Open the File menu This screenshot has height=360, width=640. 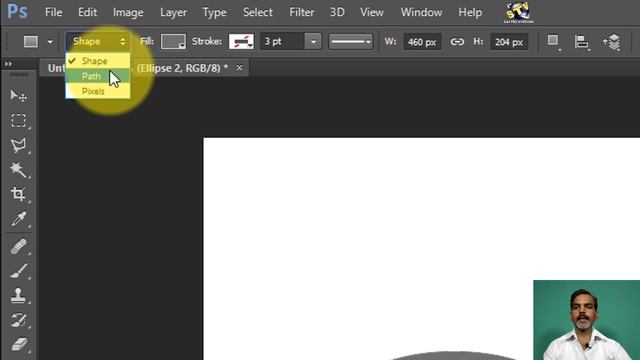pos(53,12)
